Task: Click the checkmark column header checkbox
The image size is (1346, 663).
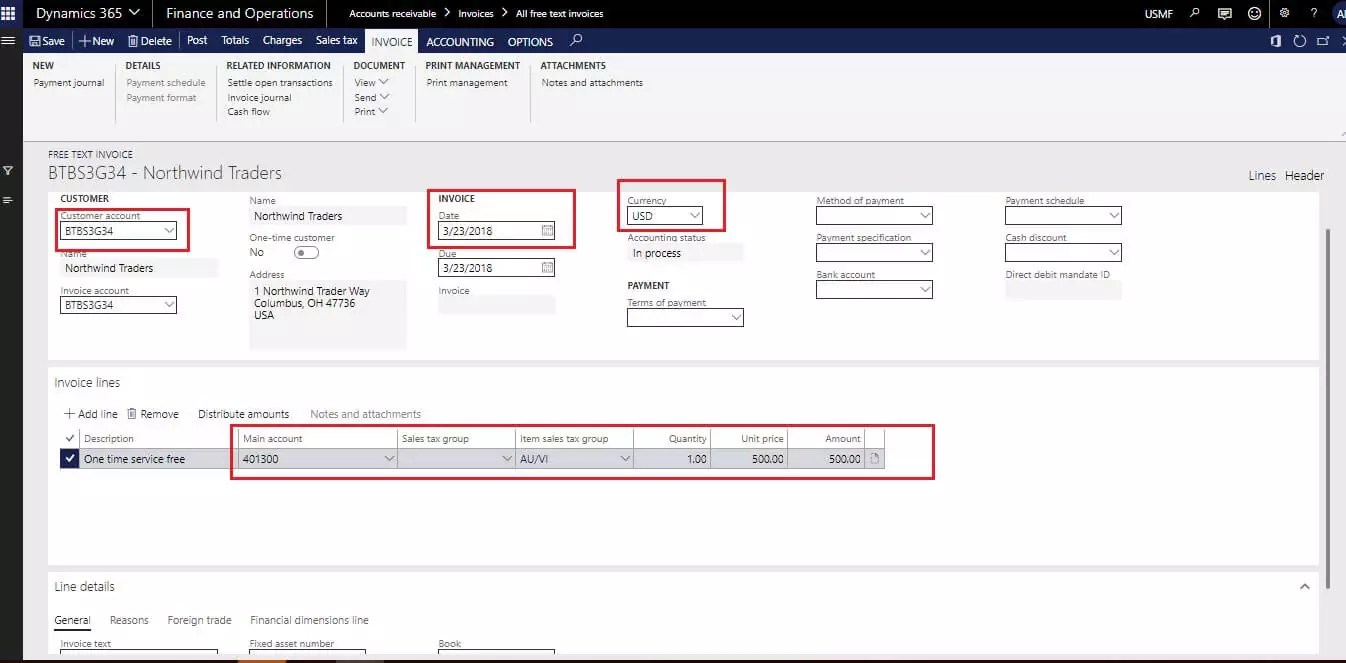Action: (68, 438)
